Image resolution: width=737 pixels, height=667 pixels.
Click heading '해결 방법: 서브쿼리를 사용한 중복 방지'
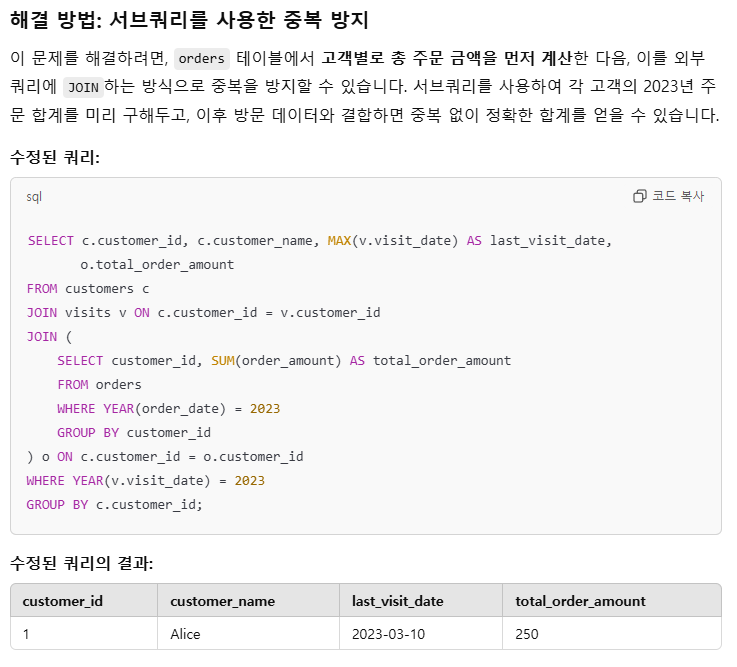pos(189,20)
